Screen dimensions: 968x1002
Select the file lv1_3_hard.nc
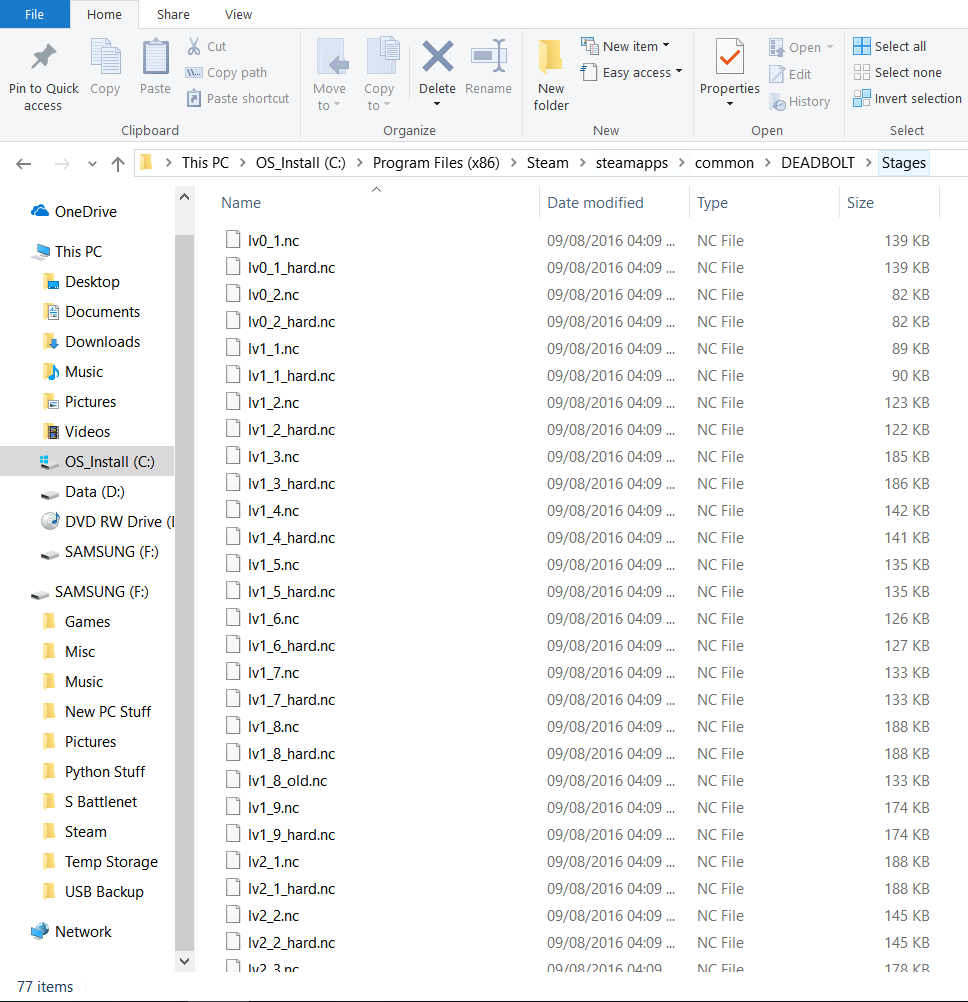click(291, 484)
